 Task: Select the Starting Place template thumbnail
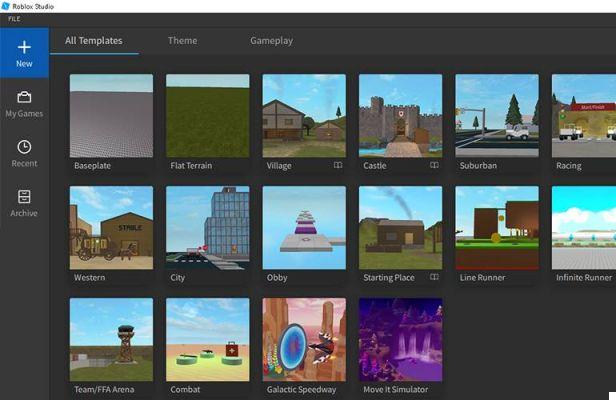pyautogui.click(x=400, y=228)
